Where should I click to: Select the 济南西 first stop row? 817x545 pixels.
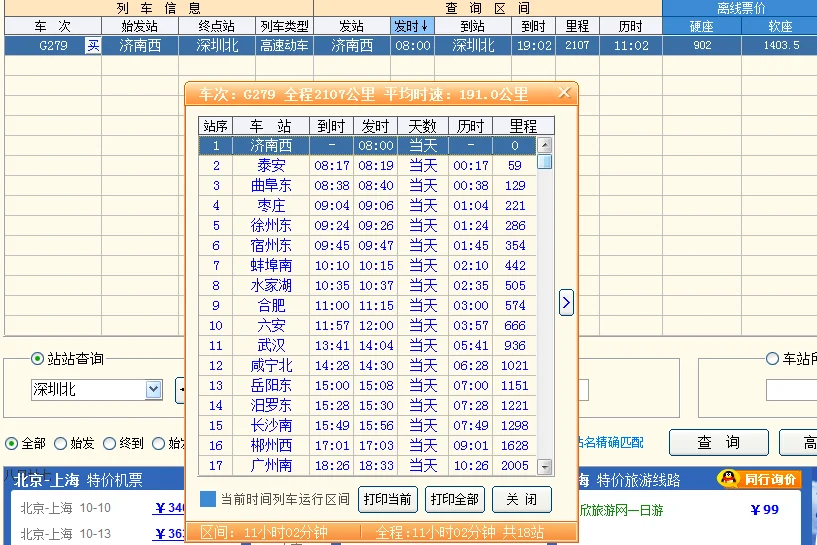[367, 145]
